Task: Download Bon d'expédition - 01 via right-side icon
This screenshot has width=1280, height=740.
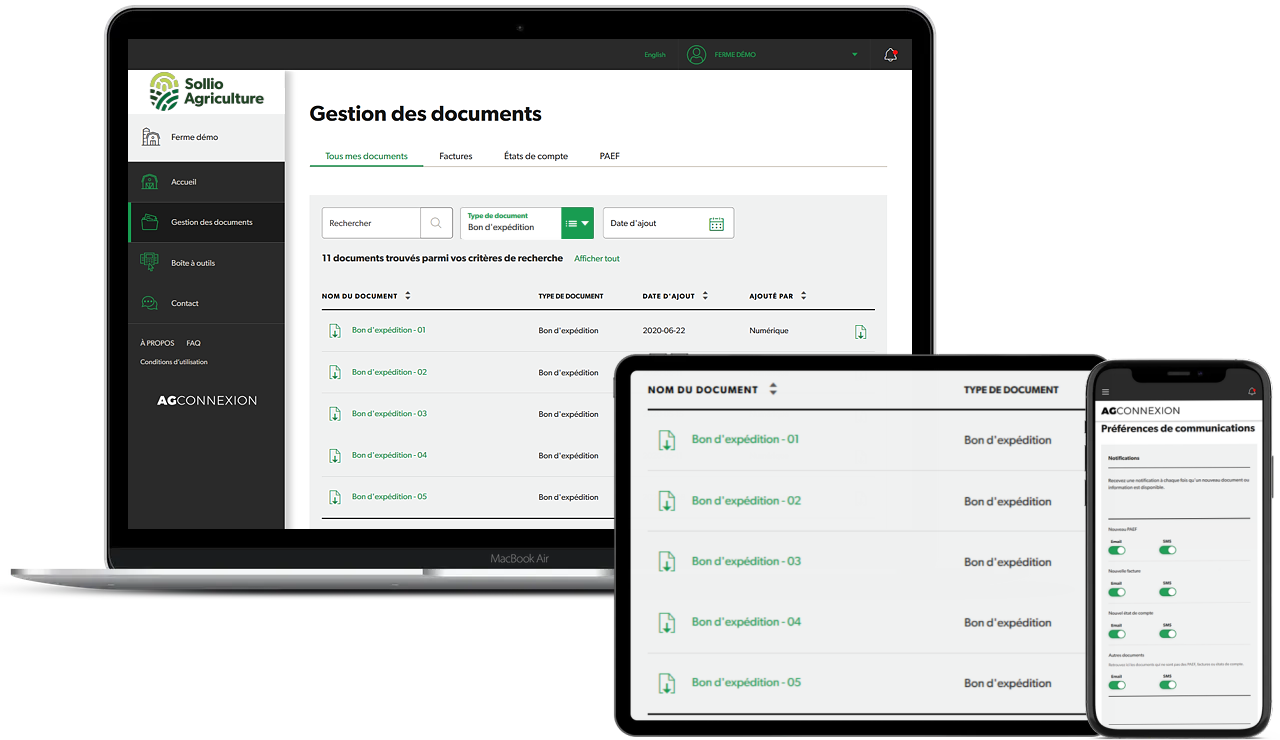Action: point(861,332)
